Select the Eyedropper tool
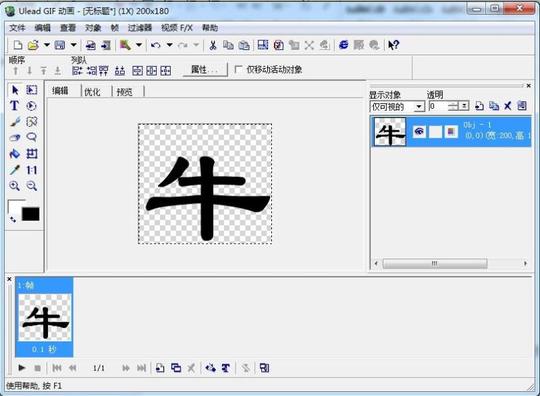Image resolution: width=540 pixels, height=396 pixels. click(x=14, y=170)
